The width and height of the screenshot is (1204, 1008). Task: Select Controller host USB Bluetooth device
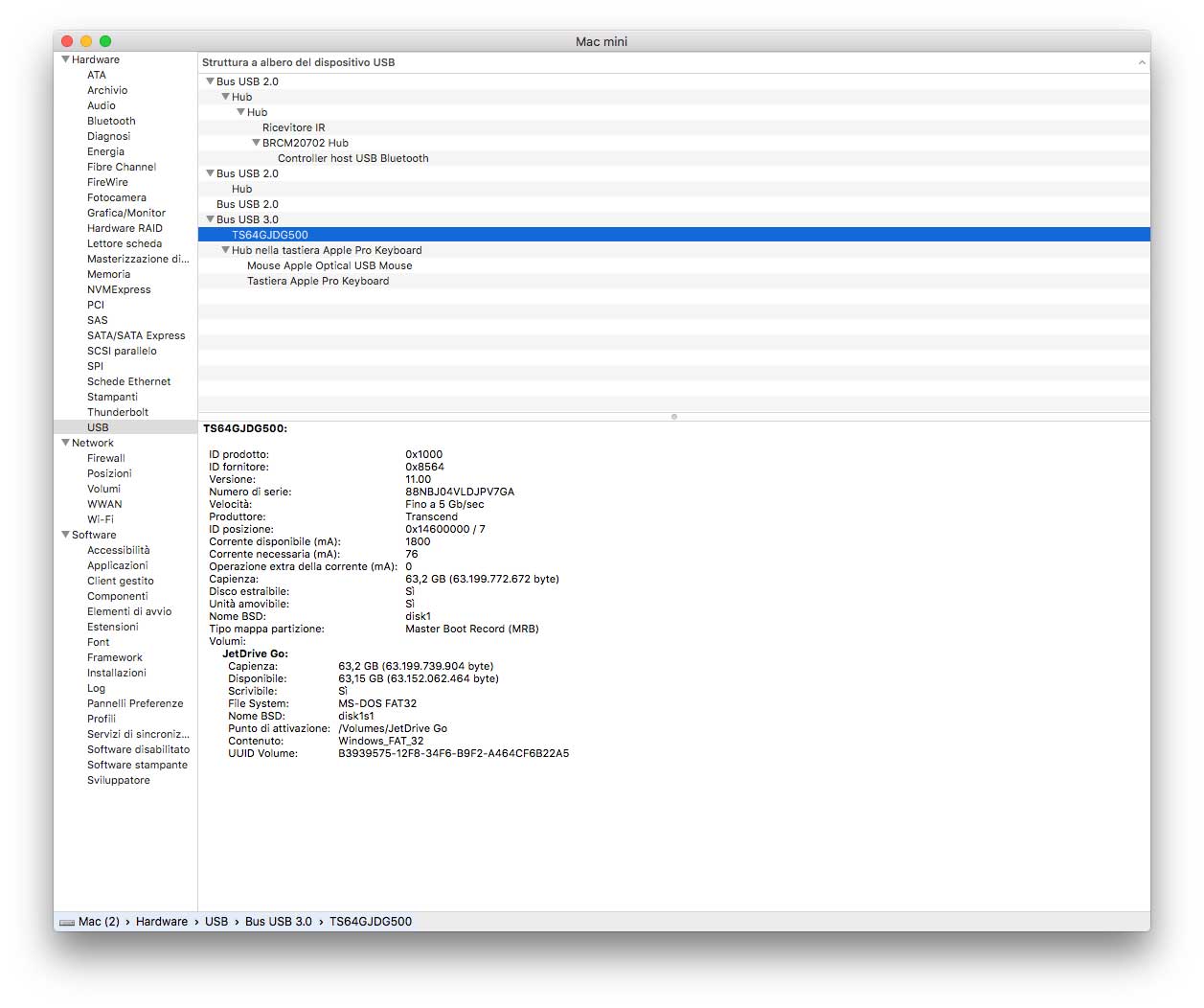[352, 158]
